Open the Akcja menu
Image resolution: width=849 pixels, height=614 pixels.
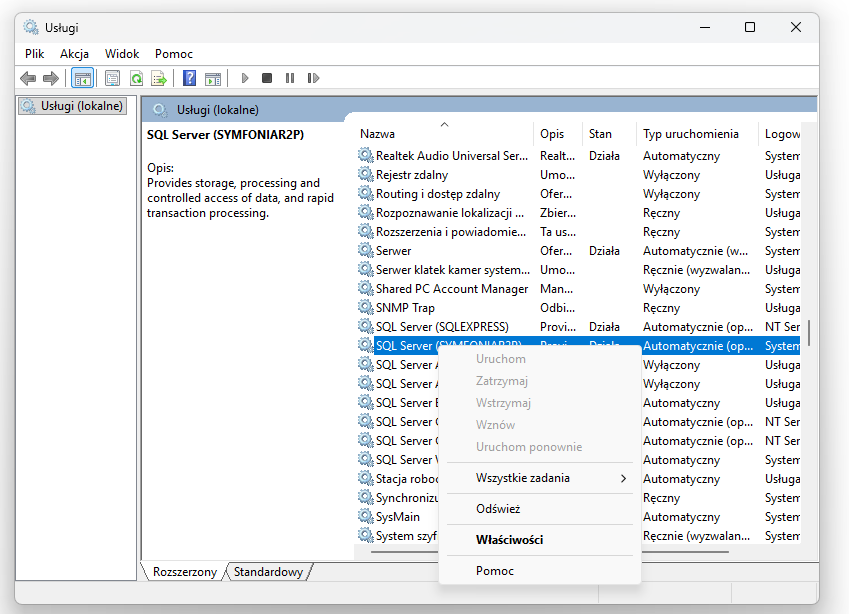coord(74,54)
